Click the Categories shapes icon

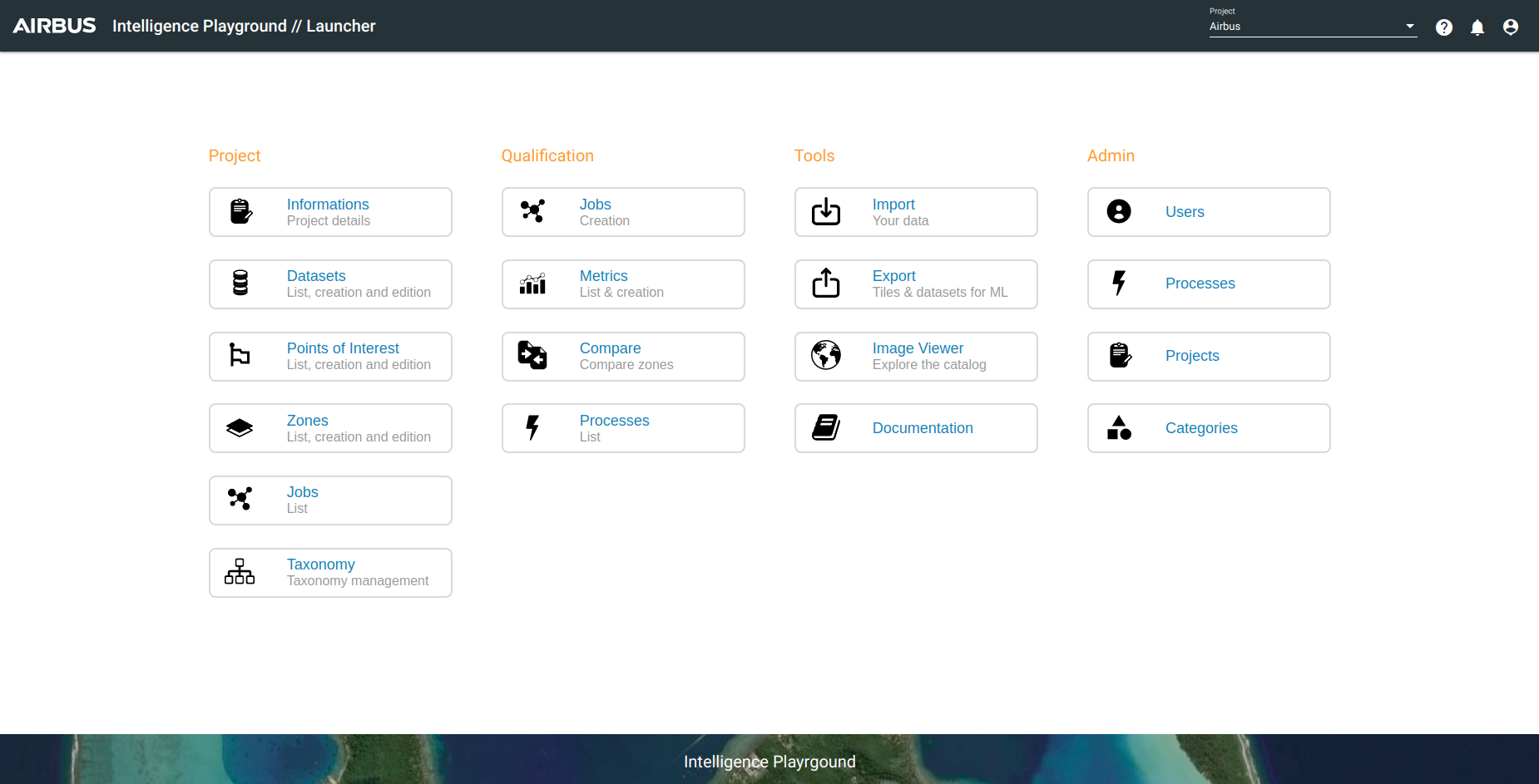[1119, 427]
